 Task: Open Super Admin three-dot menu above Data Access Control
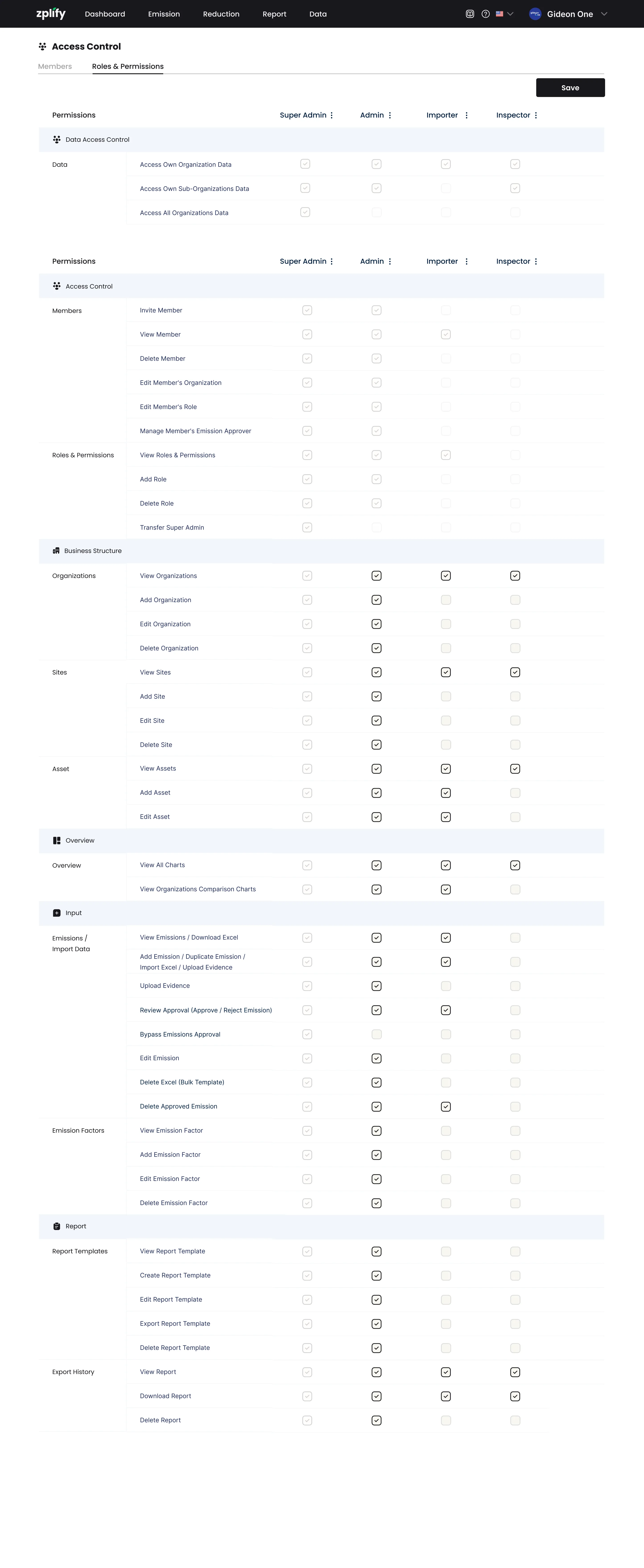click(x=331, y=116)
